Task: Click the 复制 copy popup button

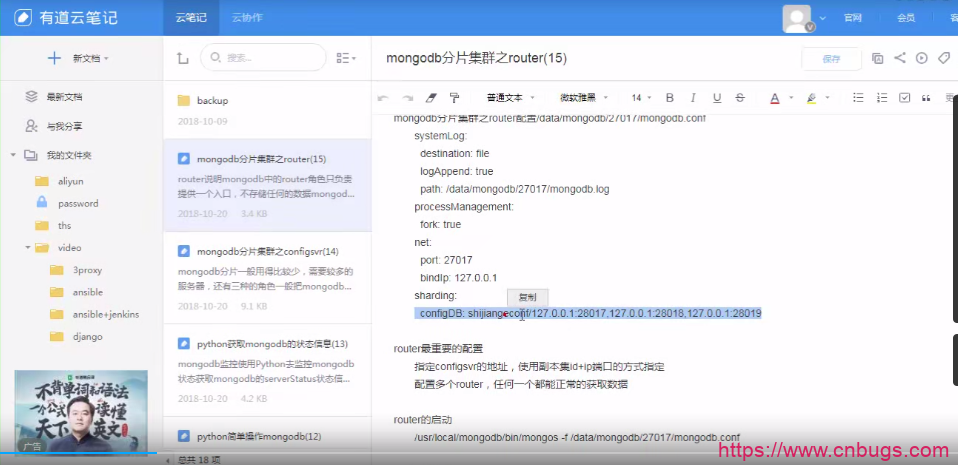Action: pyautogui.click(x=527, y=297)
